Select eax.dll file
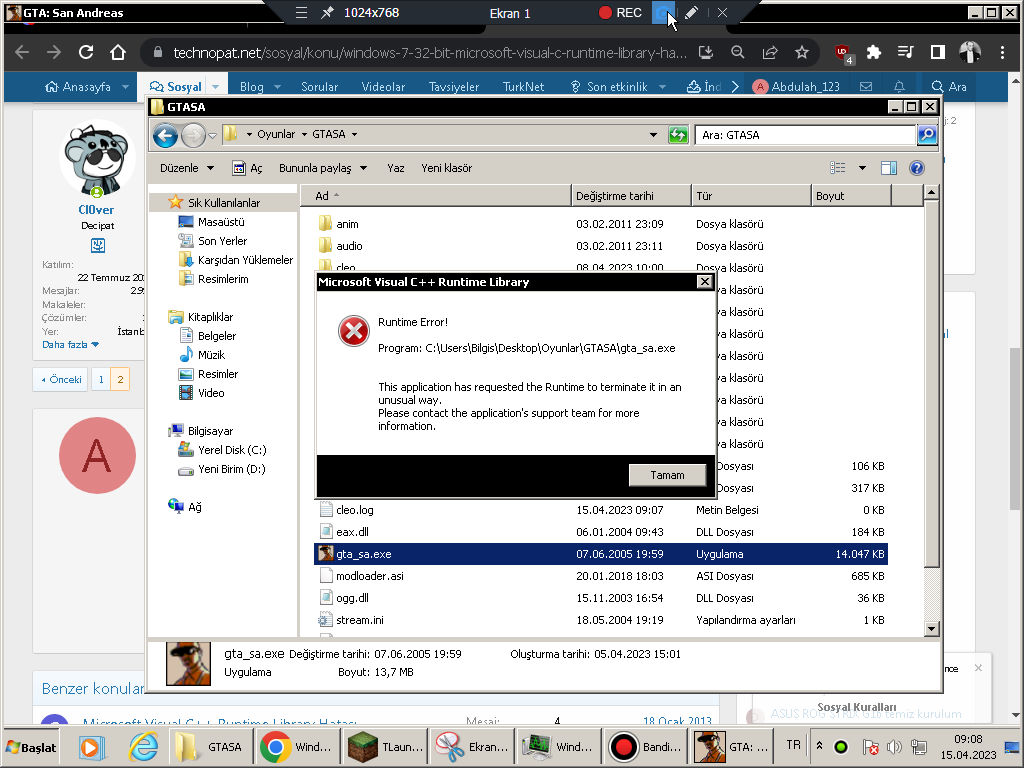This screenshot has height=768, width=1024. pyautogui.click(x=352, y=532)
